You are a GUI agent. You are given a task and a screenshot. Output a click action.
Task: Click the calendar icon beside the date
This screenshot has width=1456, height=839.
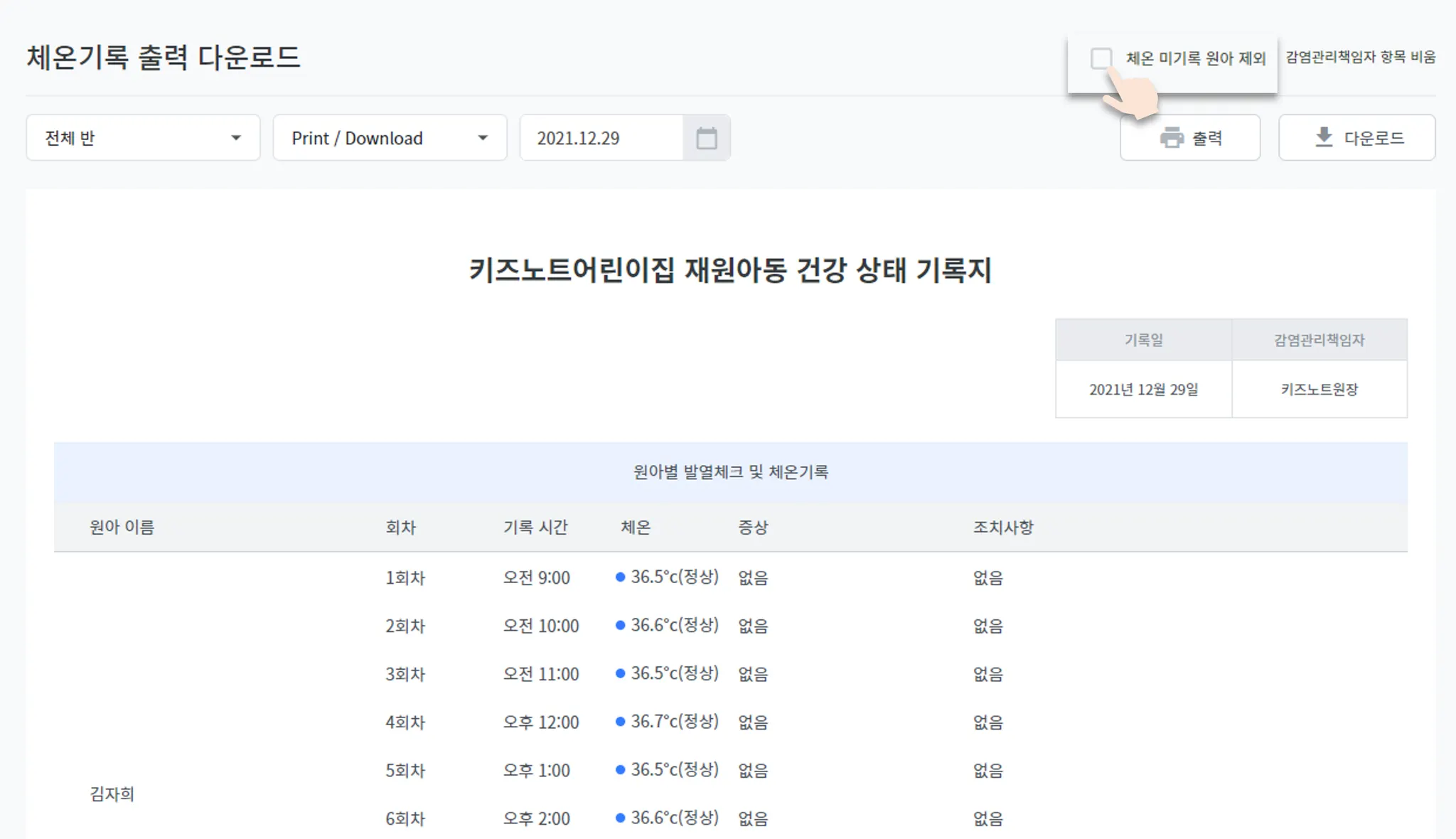(x=706, y=138)
